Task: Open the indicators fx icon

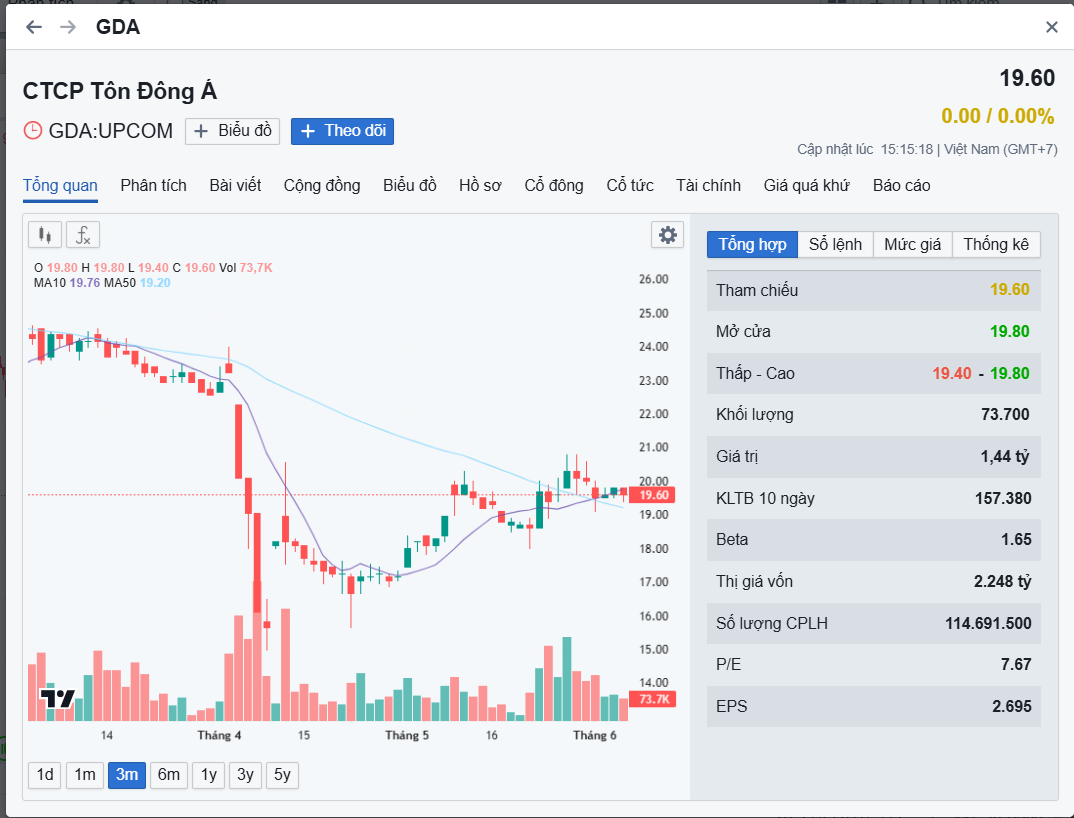Action: coord(84,235)
